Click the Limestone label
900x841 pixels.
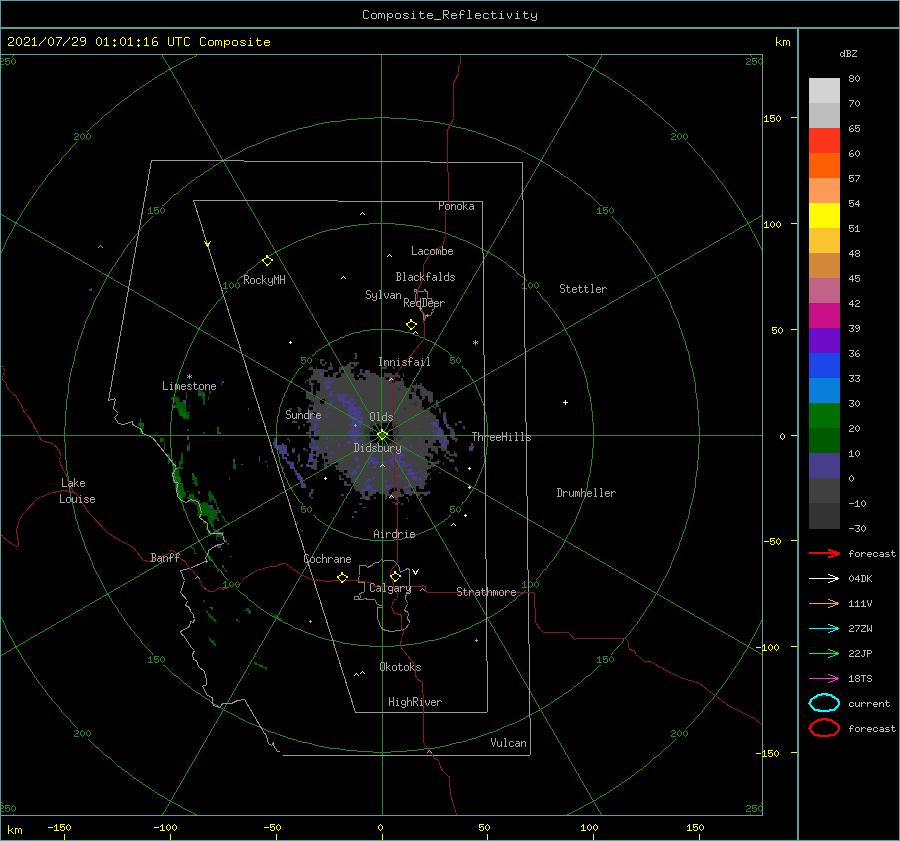tap(189, 386)
